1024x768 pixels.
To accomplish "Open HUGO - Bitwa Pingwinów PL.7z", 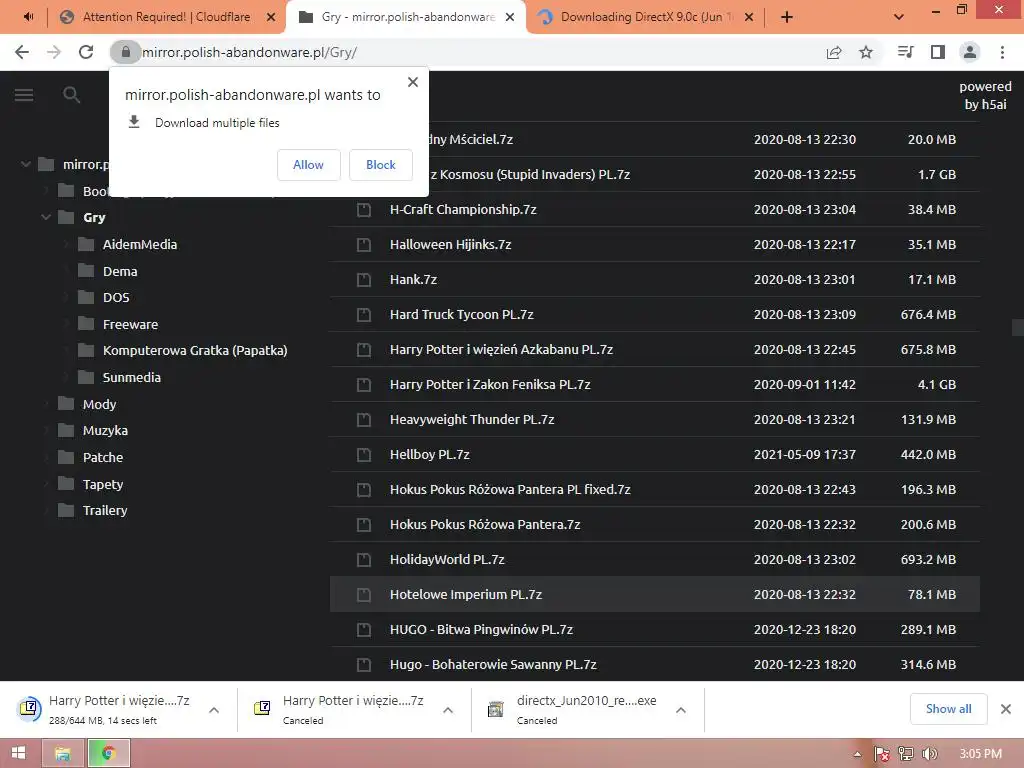I will click(x=481, y=630).
